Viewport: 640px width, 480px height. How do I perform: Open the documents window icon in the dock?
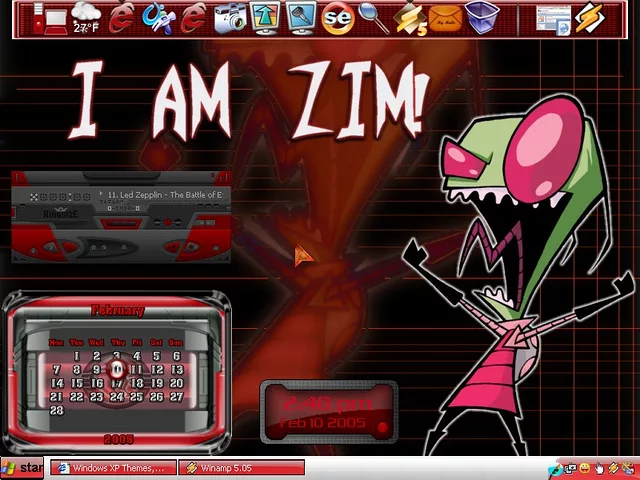(x=553, y=20)
